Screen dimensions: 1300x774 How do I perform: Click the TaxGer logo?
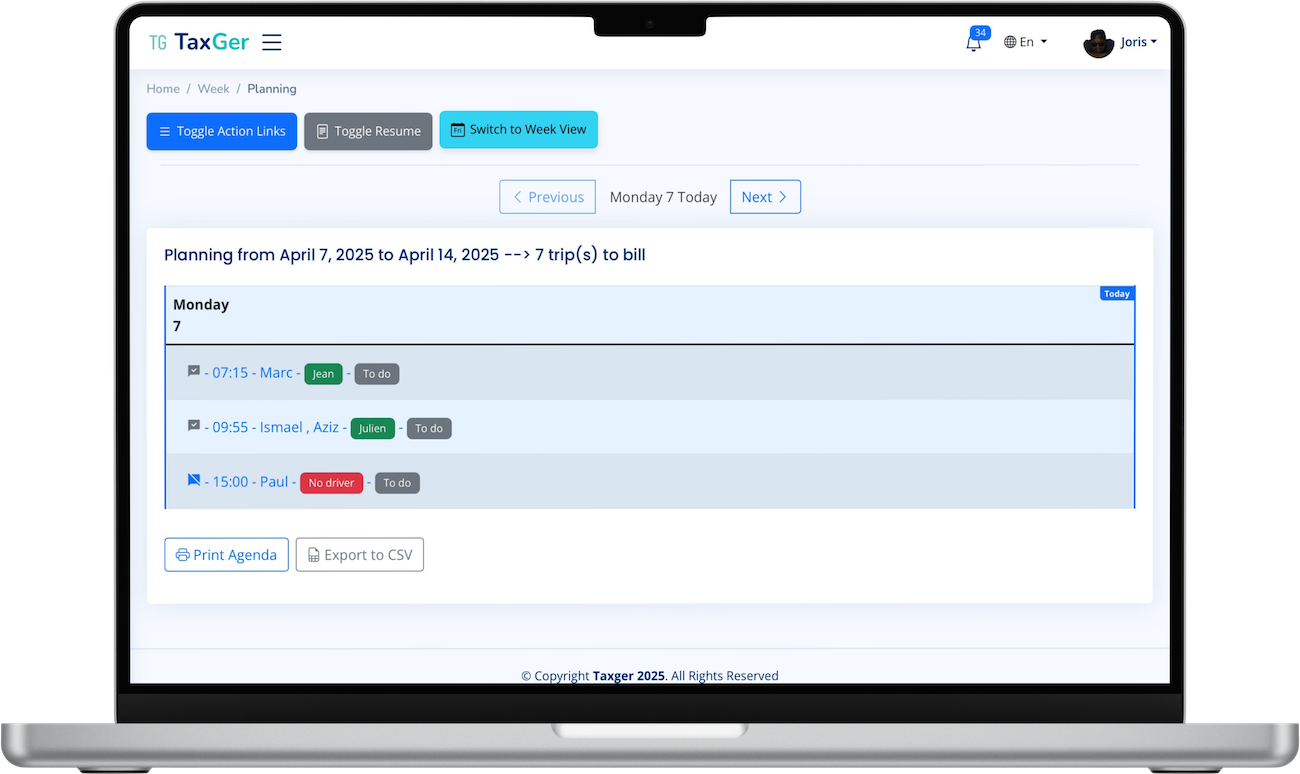click(198, 42)
